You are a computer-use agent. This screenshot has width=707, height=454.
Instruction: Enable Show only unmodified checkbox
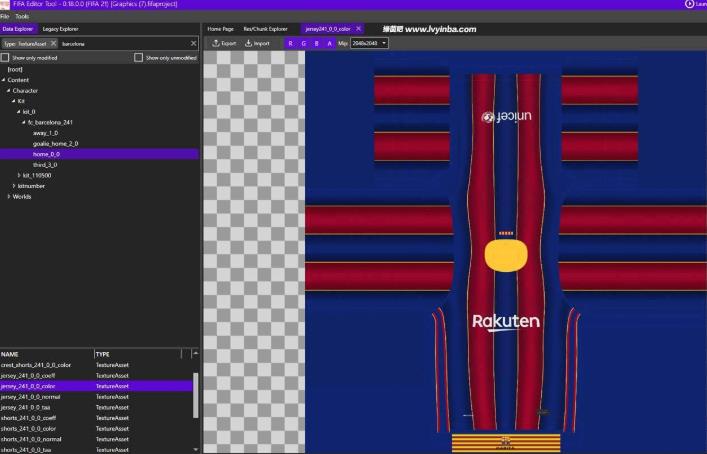[138, 58]
